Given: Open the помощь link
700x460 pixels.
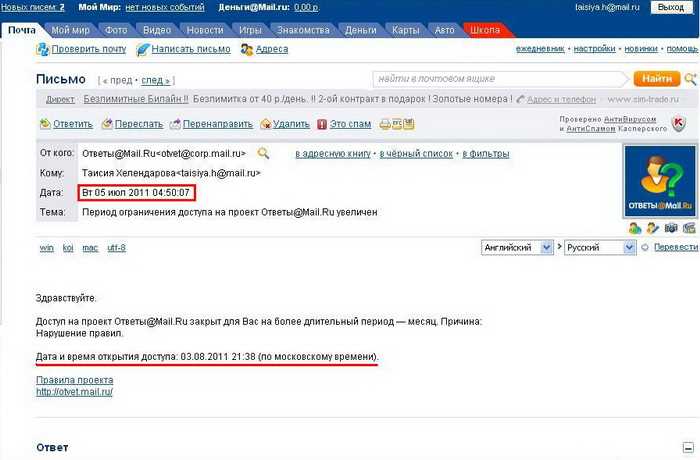Looking at the screenshot, I should [682, 49].
